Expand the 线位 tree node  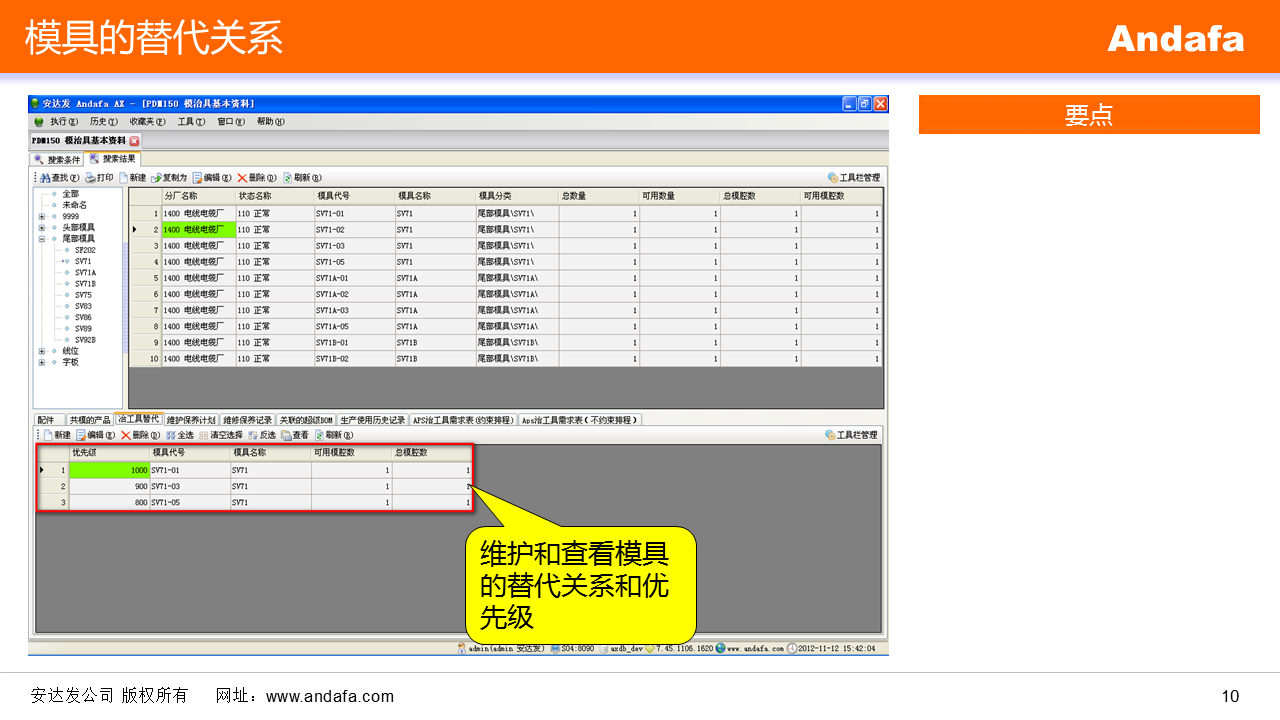(42, 351)
